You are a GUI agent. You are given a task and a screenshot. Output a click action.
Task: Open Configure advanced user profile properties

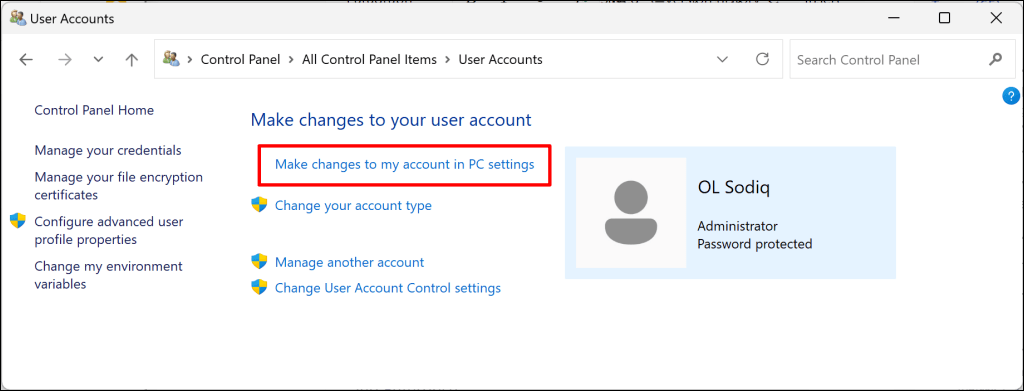(108, 230)
